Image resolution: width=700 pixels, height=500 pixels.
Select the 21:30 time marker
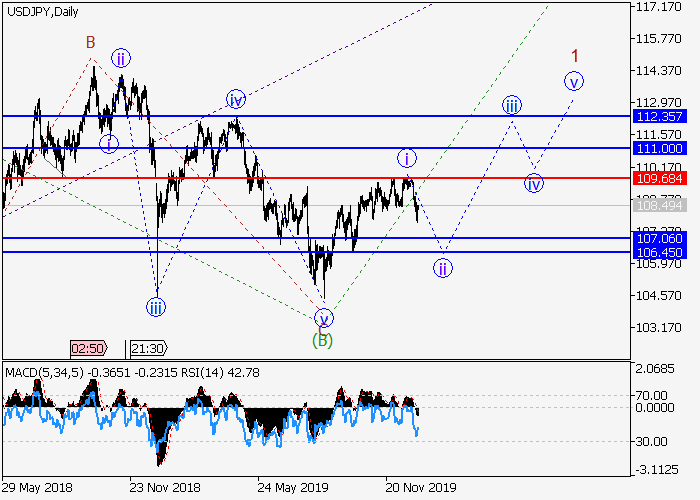click(x=148, y=348)
